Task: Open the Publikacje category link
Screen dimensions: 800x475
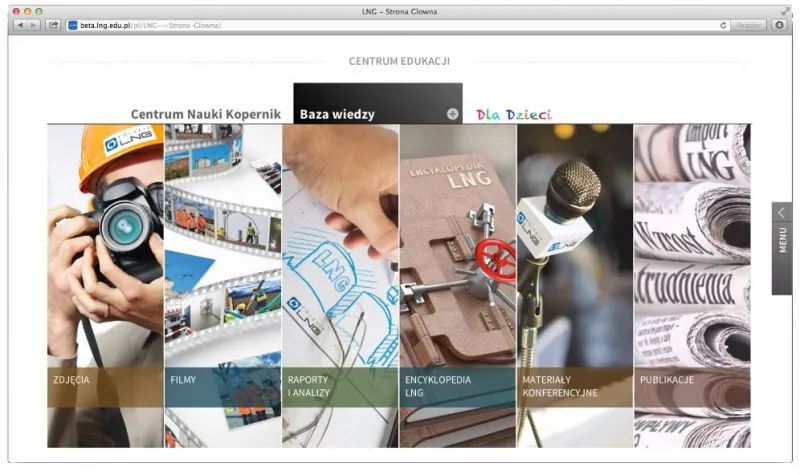Action: (x=667, y=380)
